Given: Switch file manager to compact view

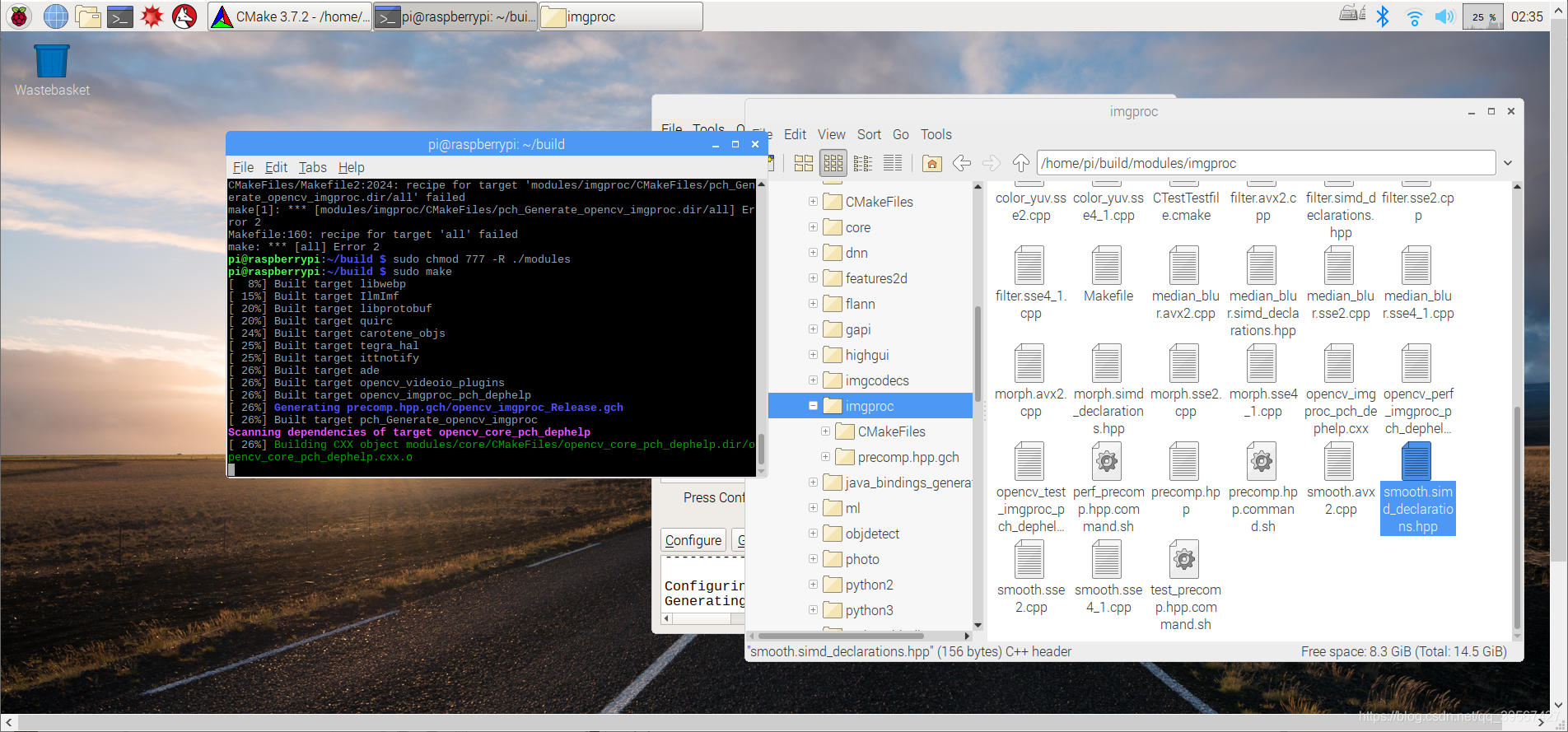Looking at the screenshot, I should point(863,163).
